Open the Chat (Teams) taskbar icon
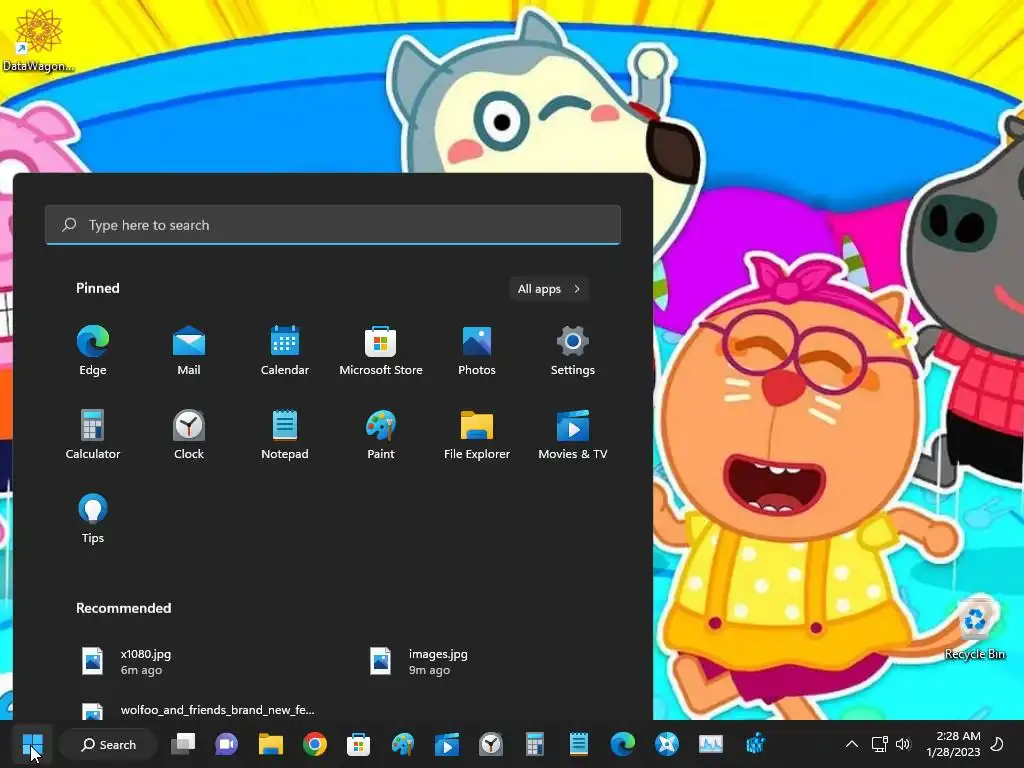The width and height of the screenshot is (1024, 768). (x=227, y=744)
